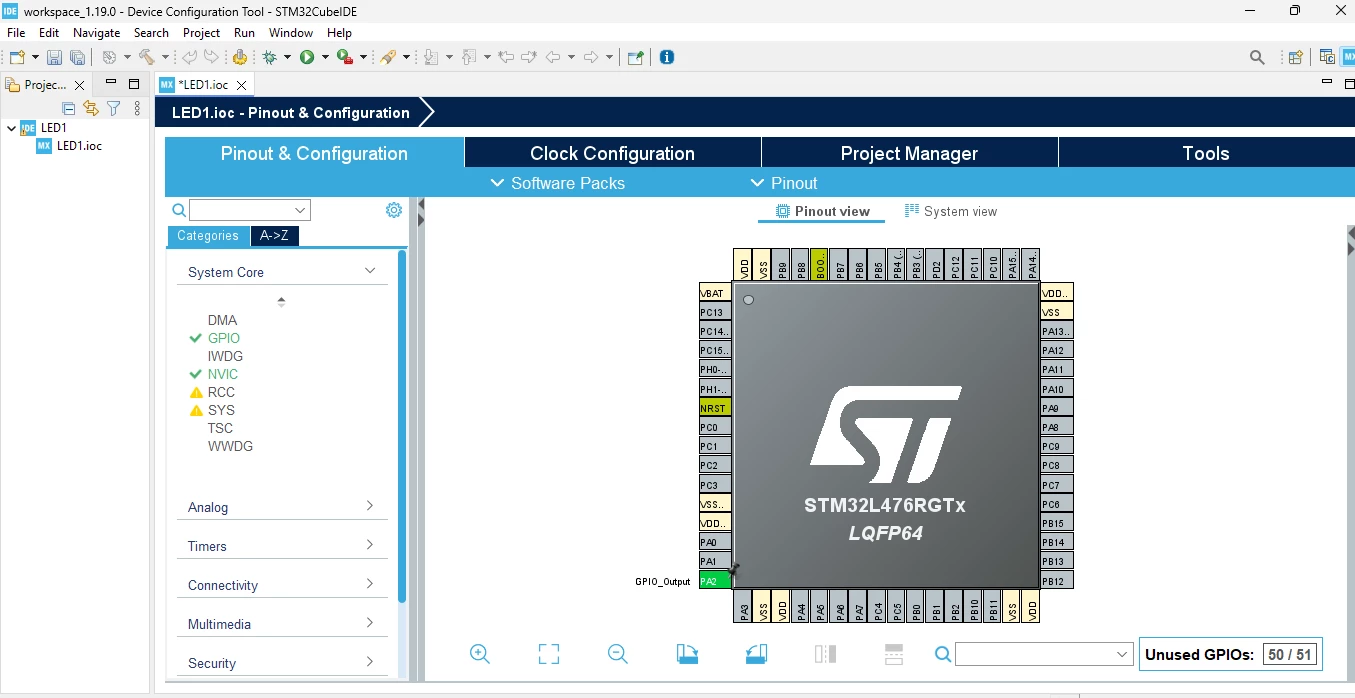Viewport: 1355px width, 698px height.
Task: Open the Navigate menu
Action: 96,33
